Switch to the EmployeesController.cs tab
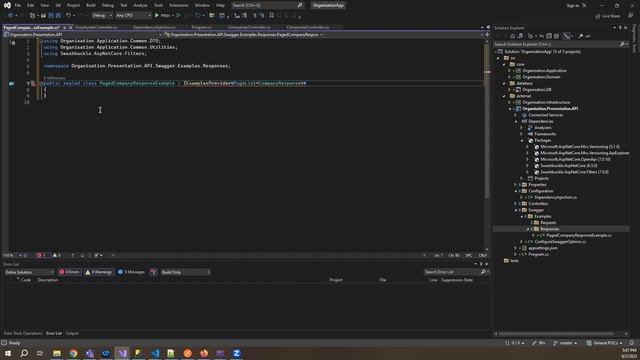 pos(96,27)
